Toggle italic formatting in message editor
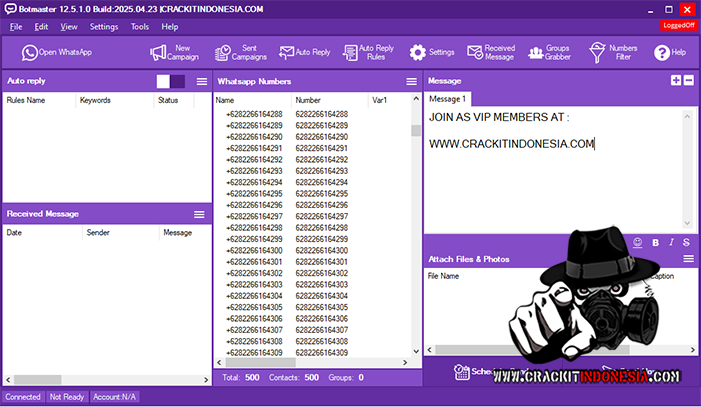The image size is (701, 407). click(x=672, y=242)
